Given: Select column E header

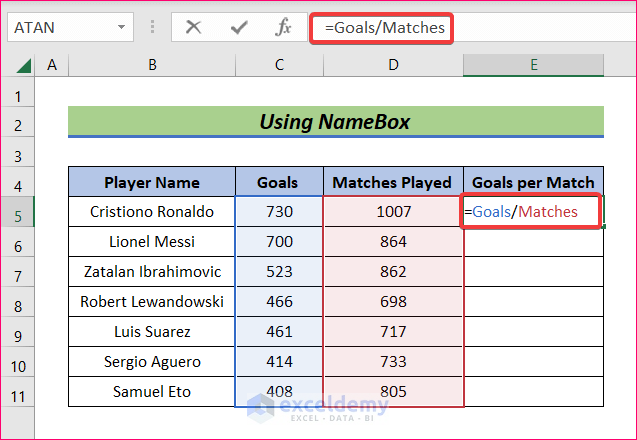Looking at the screenshot, I should click(534, 65).
